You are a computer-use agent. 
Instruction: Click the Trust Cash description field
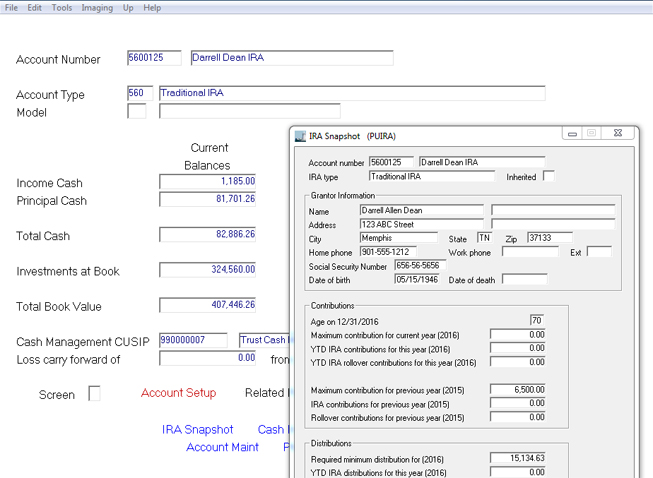pyautogui.click(x=264, y=340)
